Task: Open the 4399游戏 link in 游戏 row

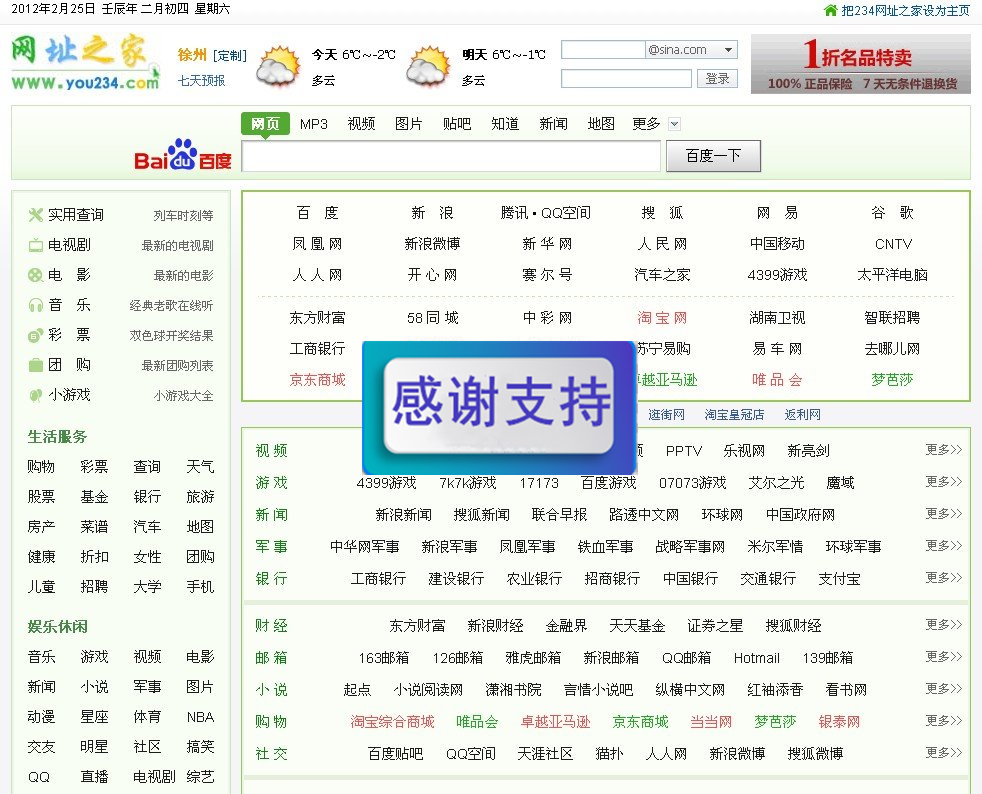Action: coord(386,483)
